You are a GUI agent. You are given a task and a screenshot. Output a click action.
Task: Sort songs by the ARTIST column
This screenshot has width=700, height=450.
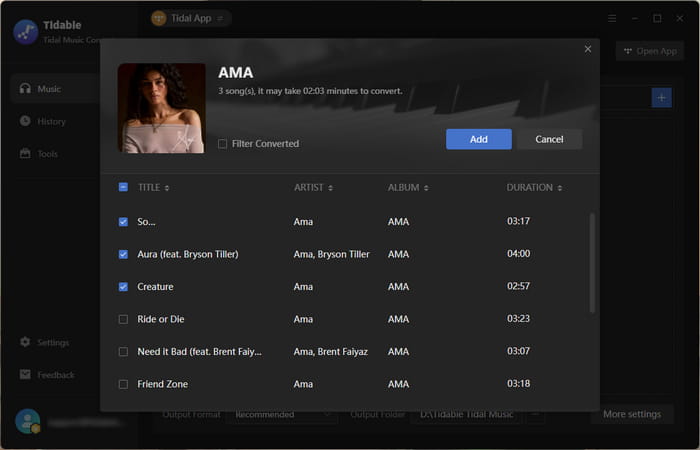313,188
